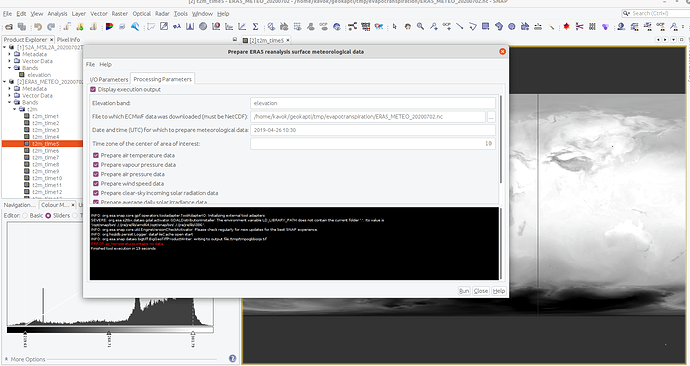Select the arrow selection tool
This screenshot has height=366, width=690.
pos(395,27)
